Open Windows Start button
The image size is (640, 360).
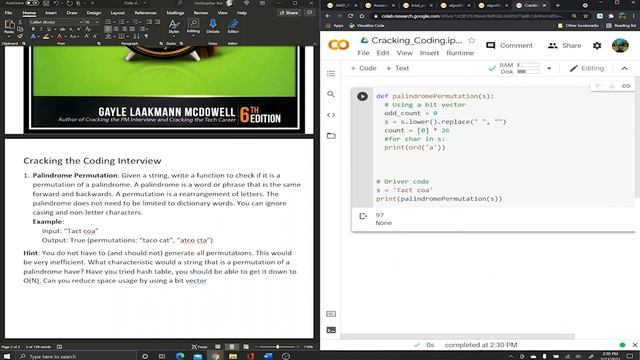(7, 356)
